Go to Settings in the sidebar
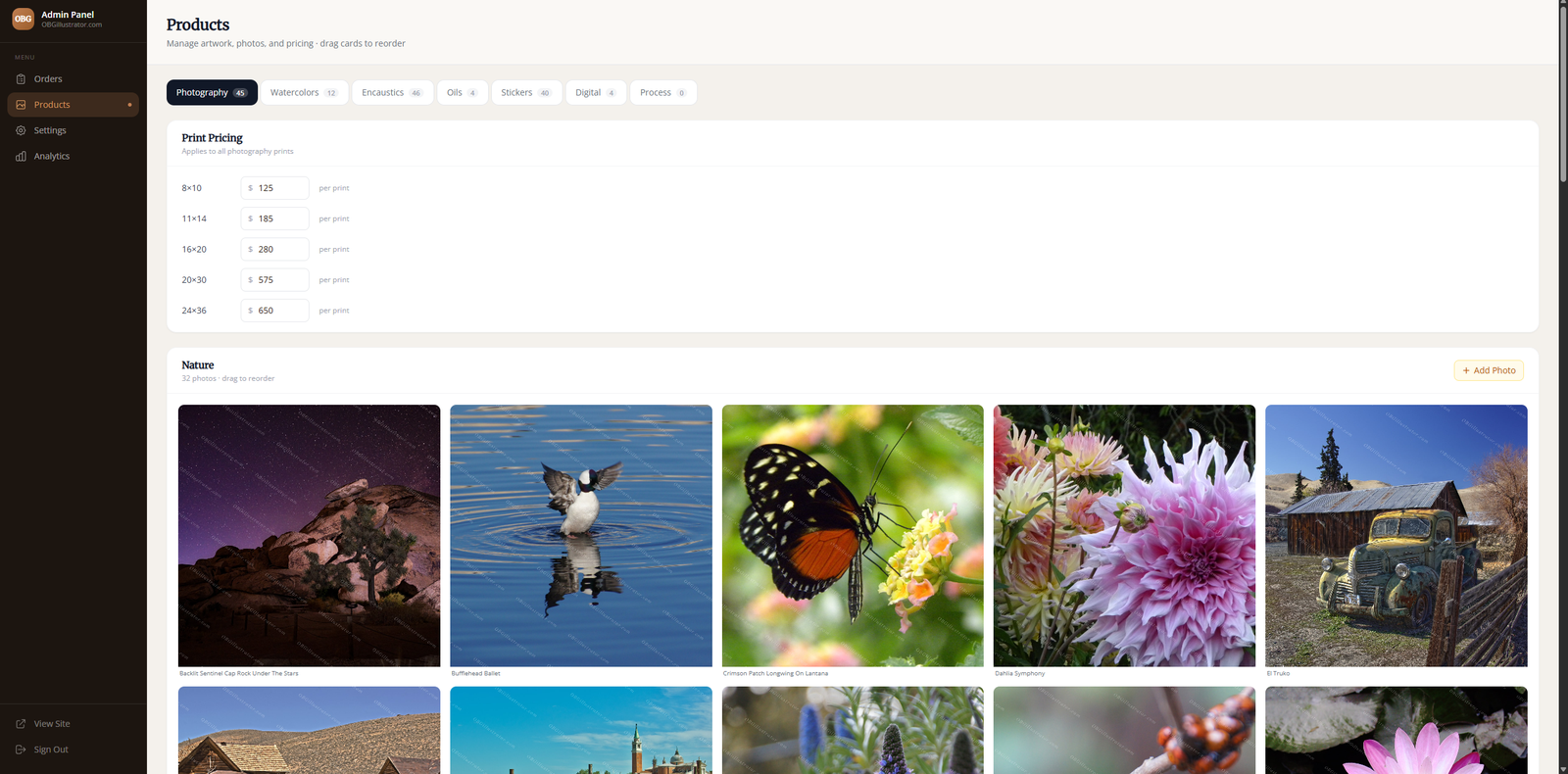This screenshot has height=774, width=1568. 73,130
